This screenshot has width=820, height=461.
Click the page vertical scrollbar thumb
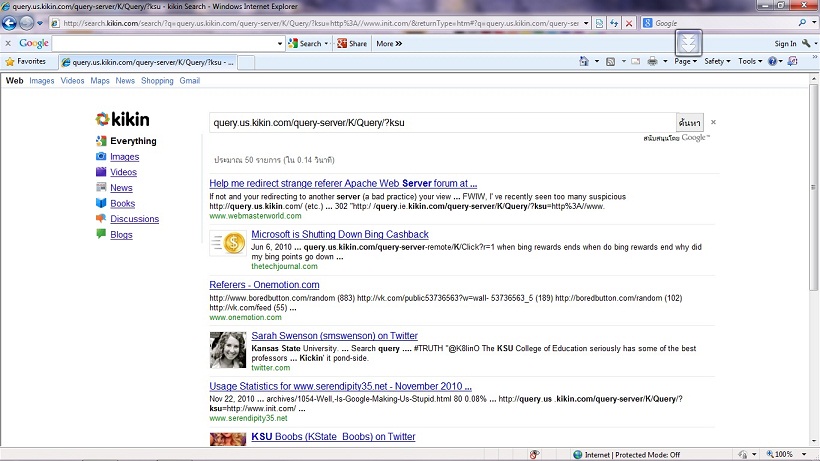click(x=813, y=187)
